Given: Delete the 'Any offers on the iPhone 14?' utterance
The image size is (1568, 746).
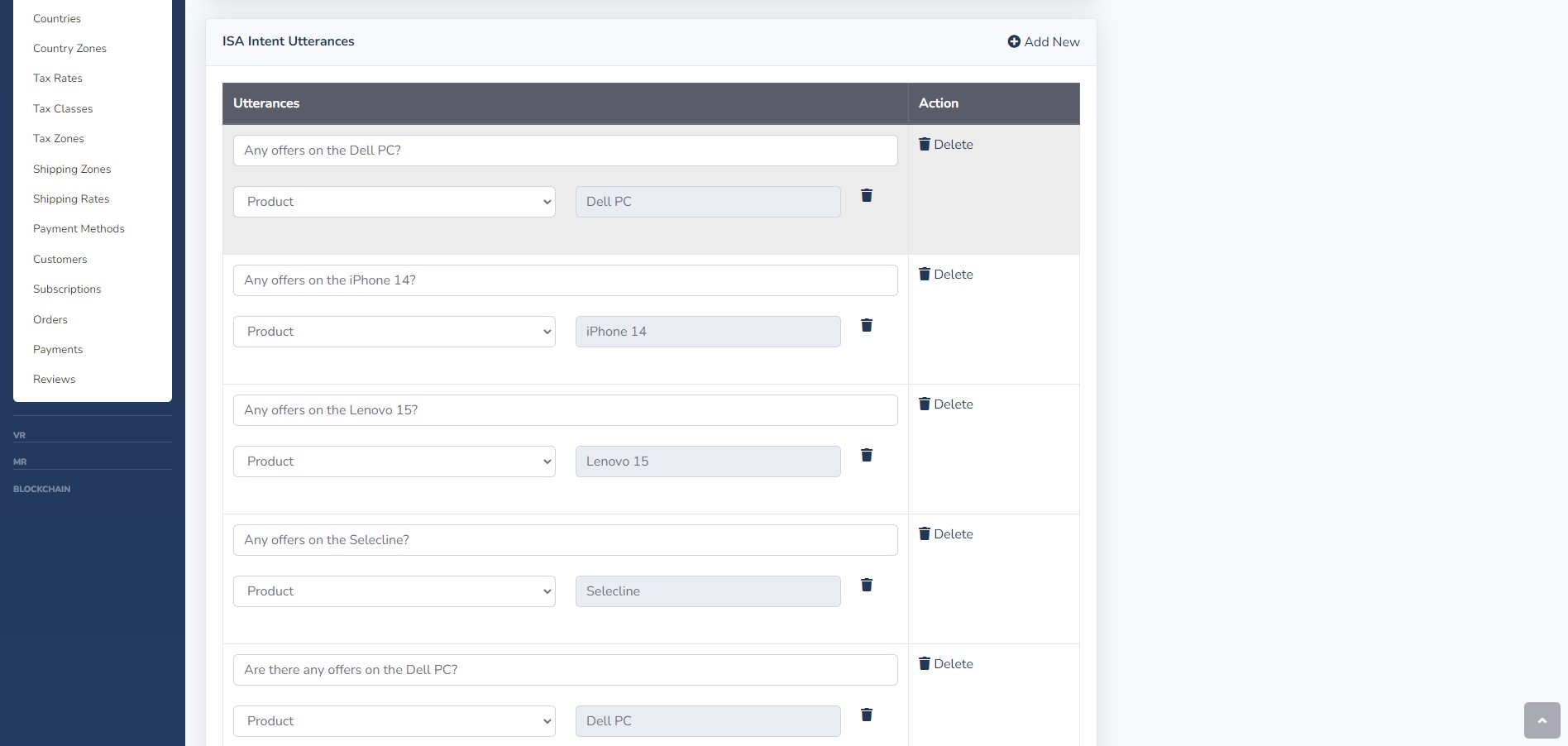Looking at the screenshot, I should (946, 274).
